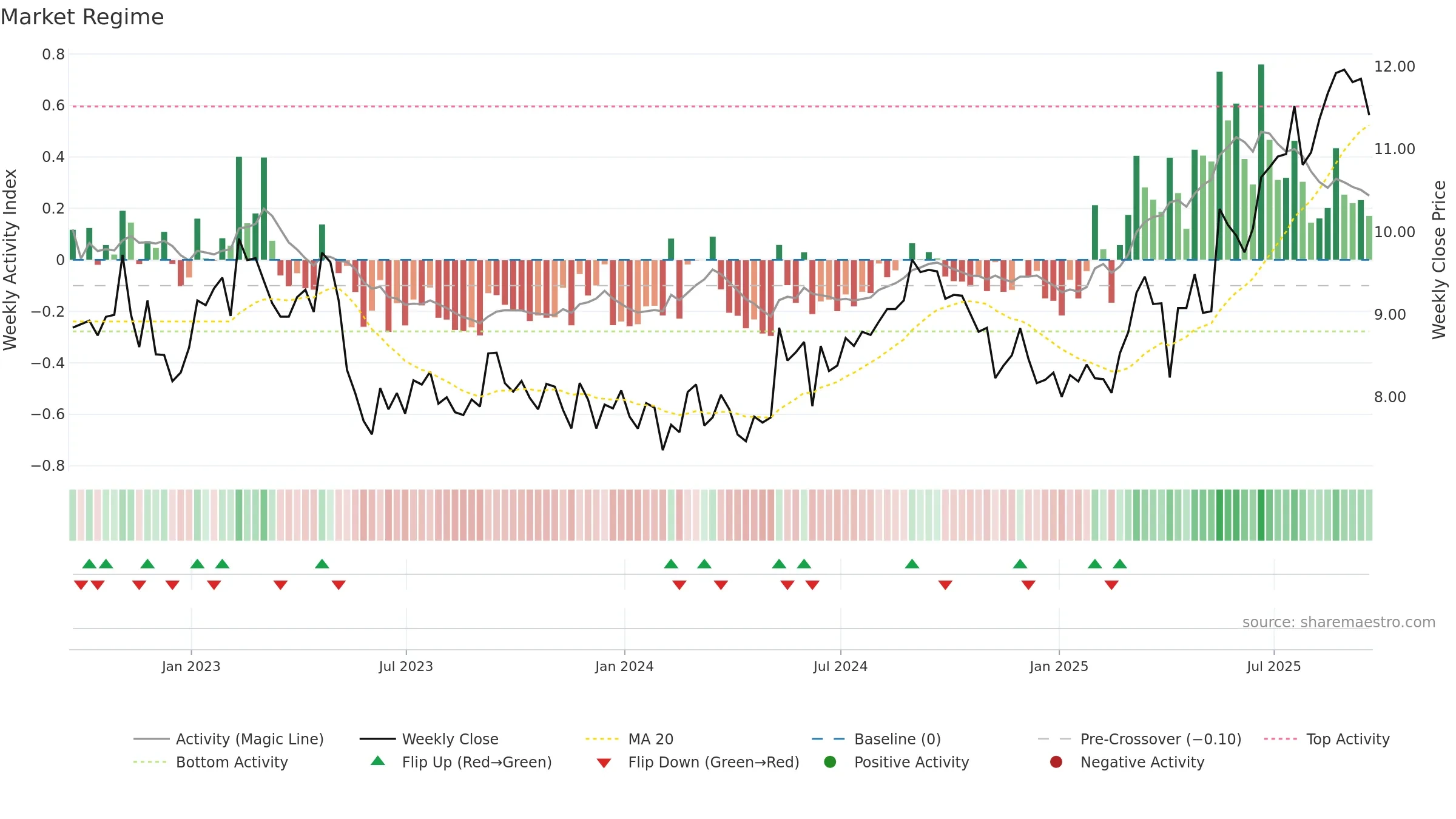
Task: Click the 8.00 price axis label
Action: 1389,397
